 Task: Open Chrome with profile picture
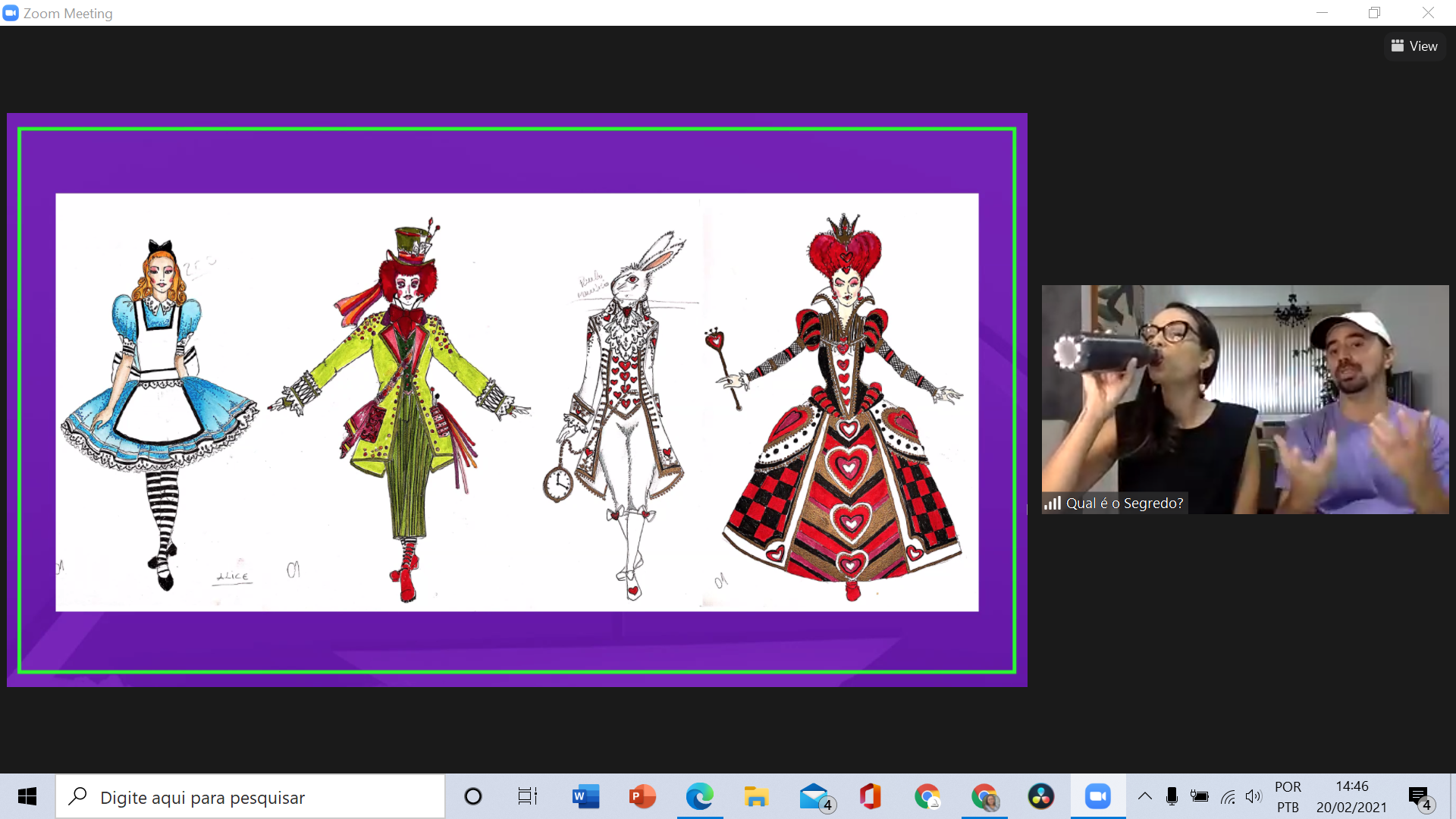984,796
